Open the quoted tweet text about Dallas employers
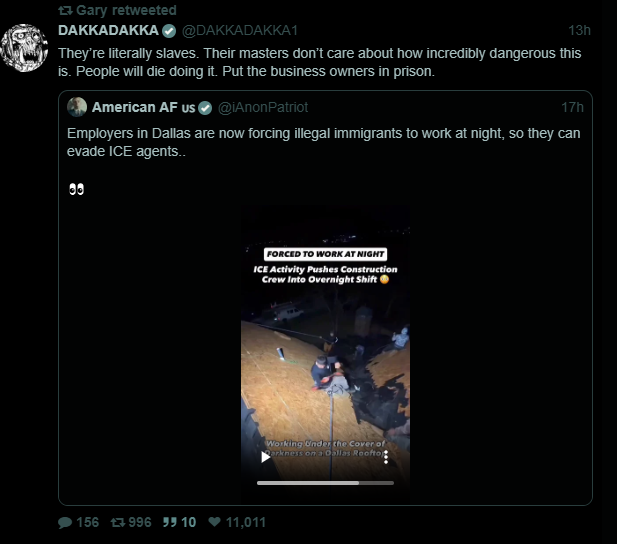 coord(323,142)
